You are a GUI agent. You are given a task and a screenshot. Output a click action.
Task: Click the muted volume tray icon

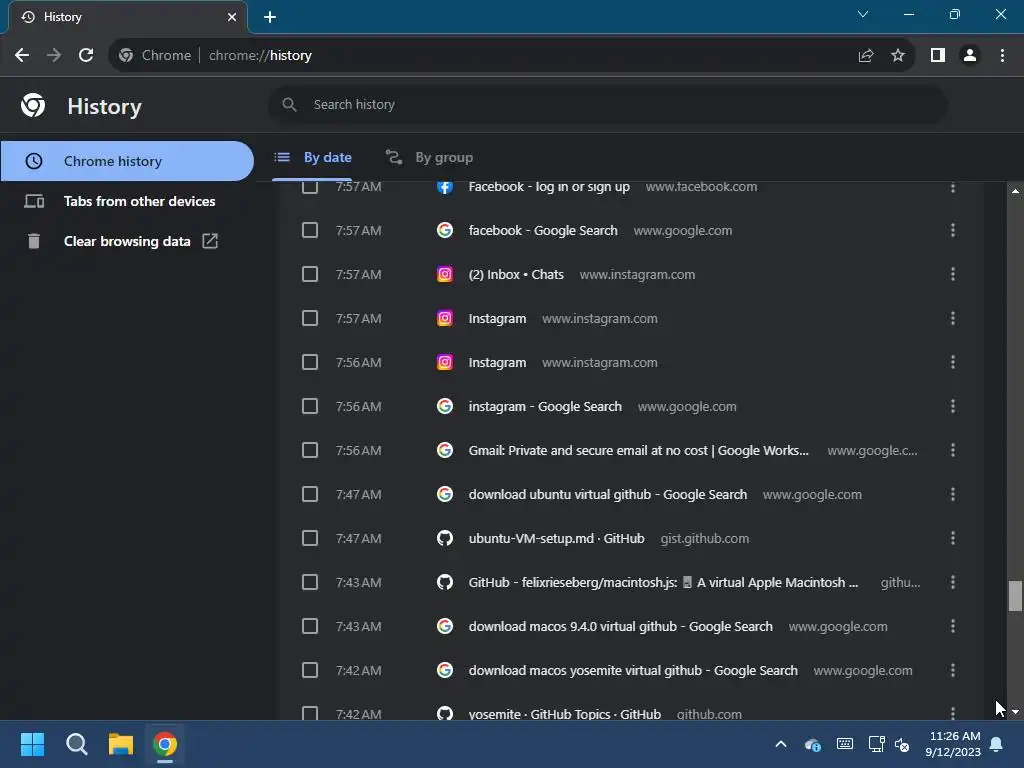(903, 744)
